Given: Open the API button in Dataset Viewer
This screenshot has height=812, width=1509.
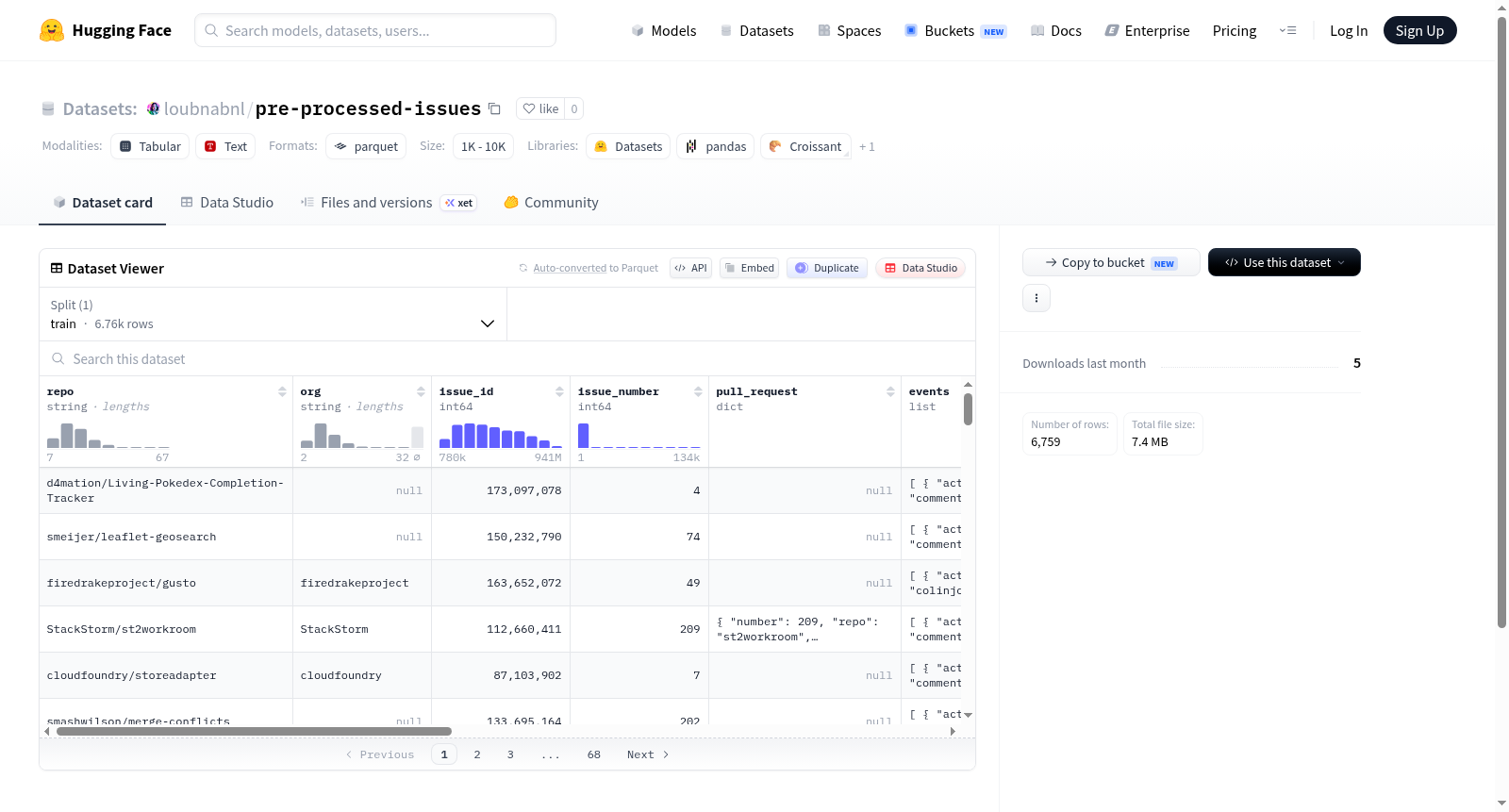Looking at the screenshot, I should pyautogui.click(x=690, y=268).
